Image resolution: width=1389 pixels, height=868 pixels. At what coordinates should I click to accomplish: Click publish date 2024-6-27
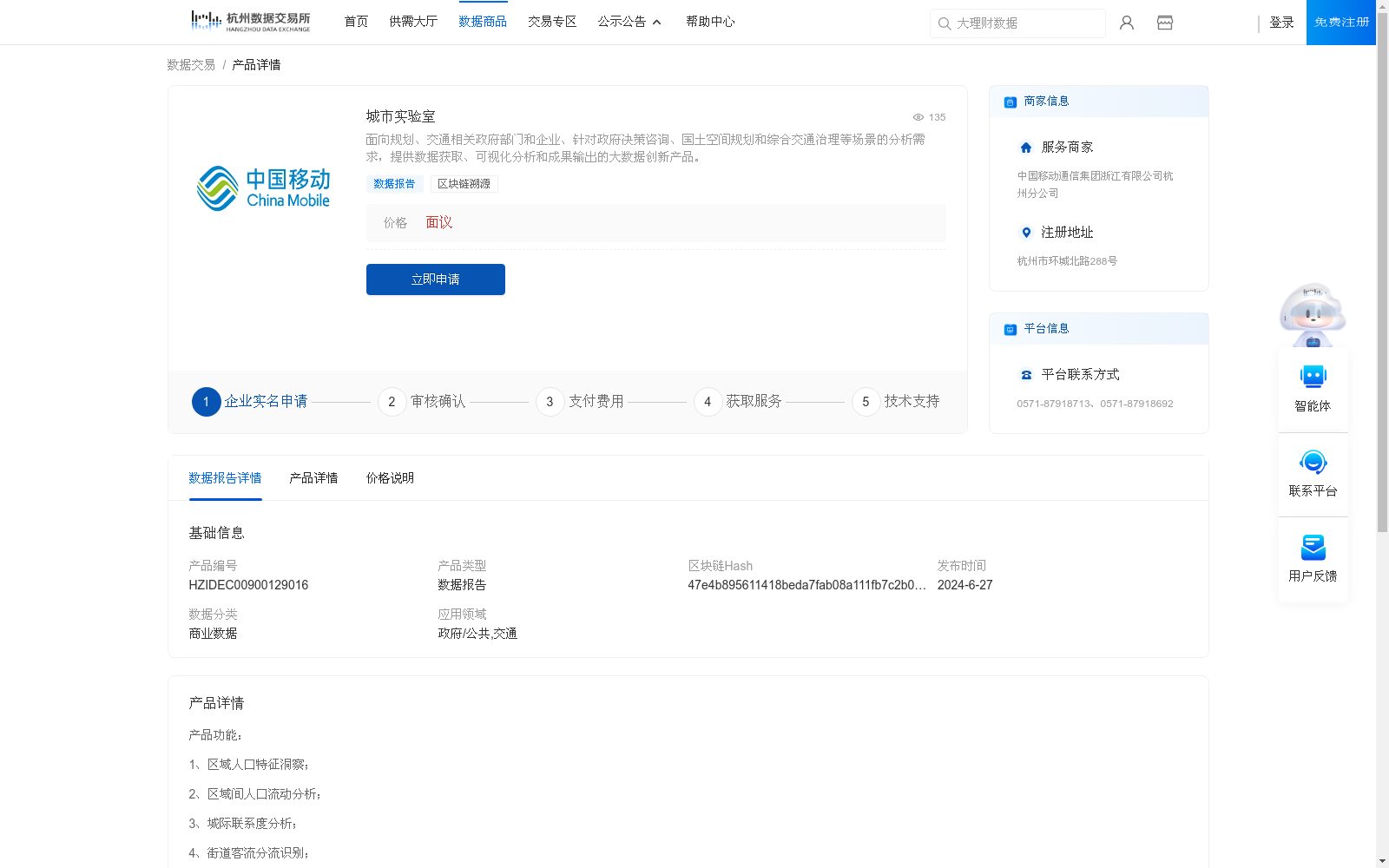(x=965, y=585)
